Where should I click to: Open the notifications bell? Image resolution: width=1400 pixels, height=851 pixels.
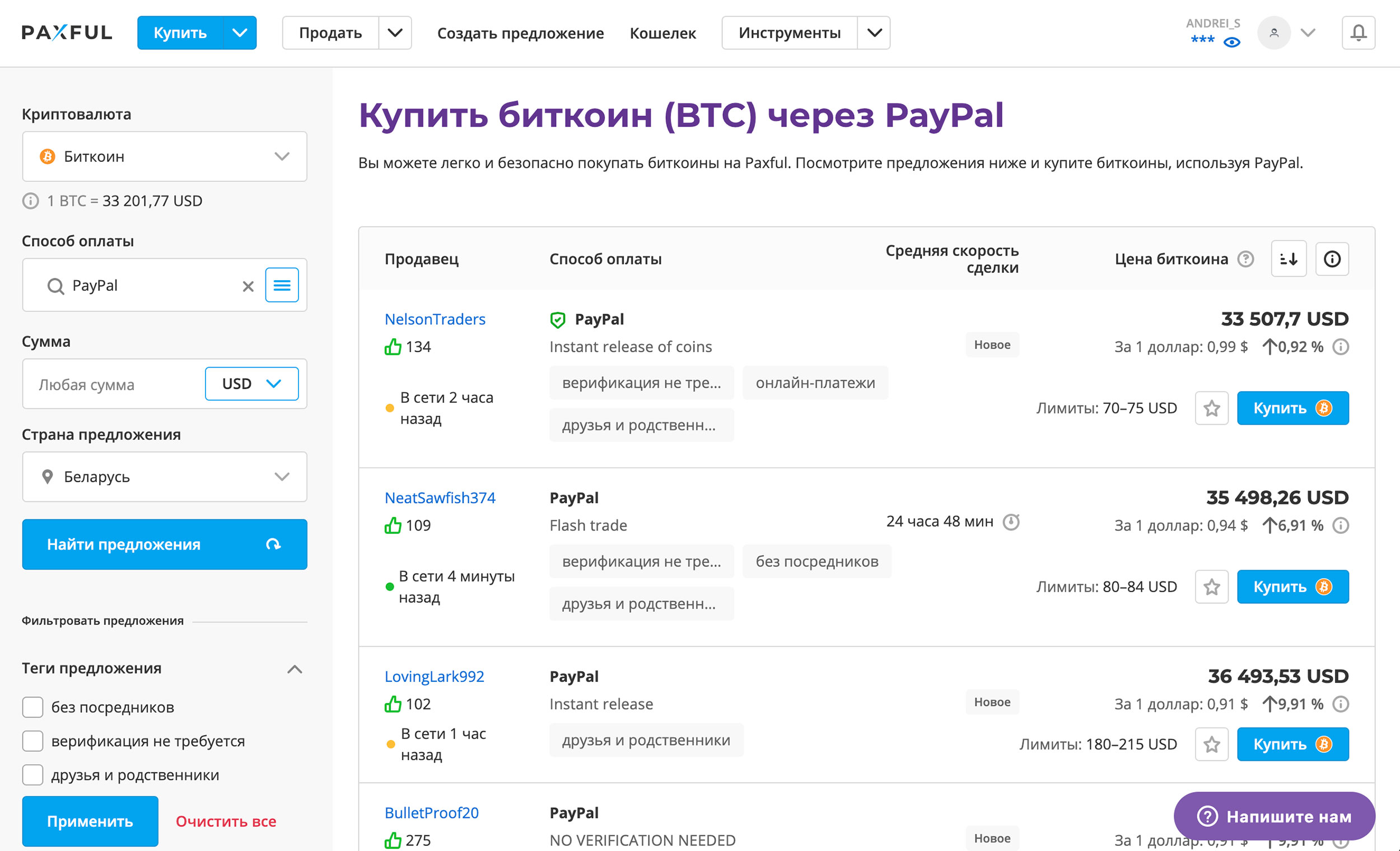(1358, 32)
